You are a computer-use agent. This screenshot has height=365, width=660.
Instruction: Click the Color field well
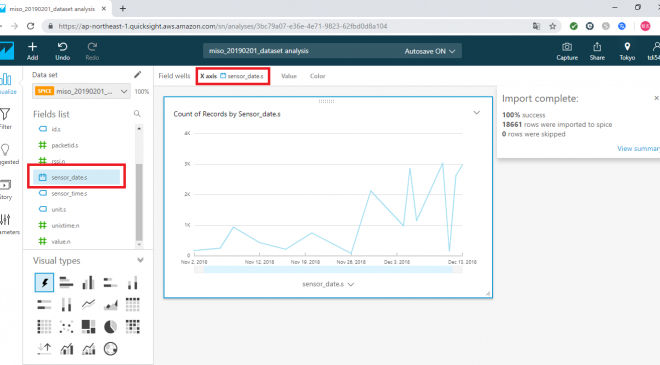click(317, 76)
